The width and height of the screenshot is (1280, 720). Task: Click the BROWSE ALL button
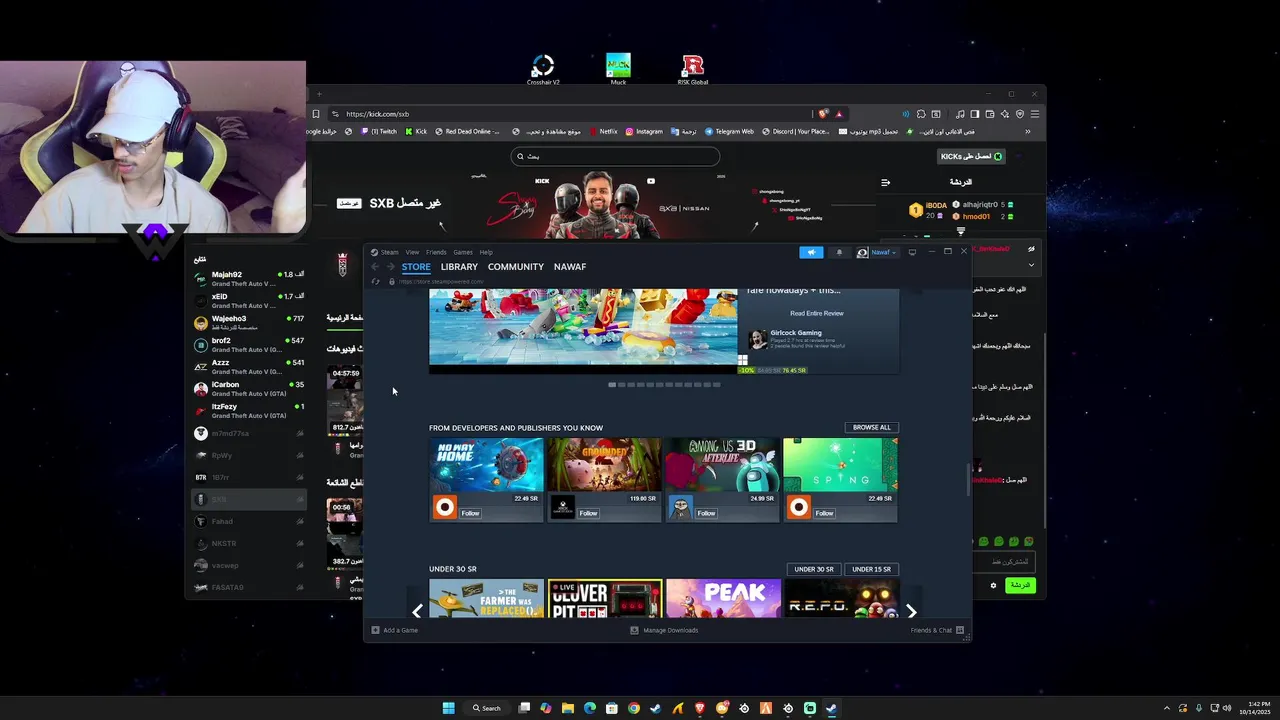[x=871, y=427]
